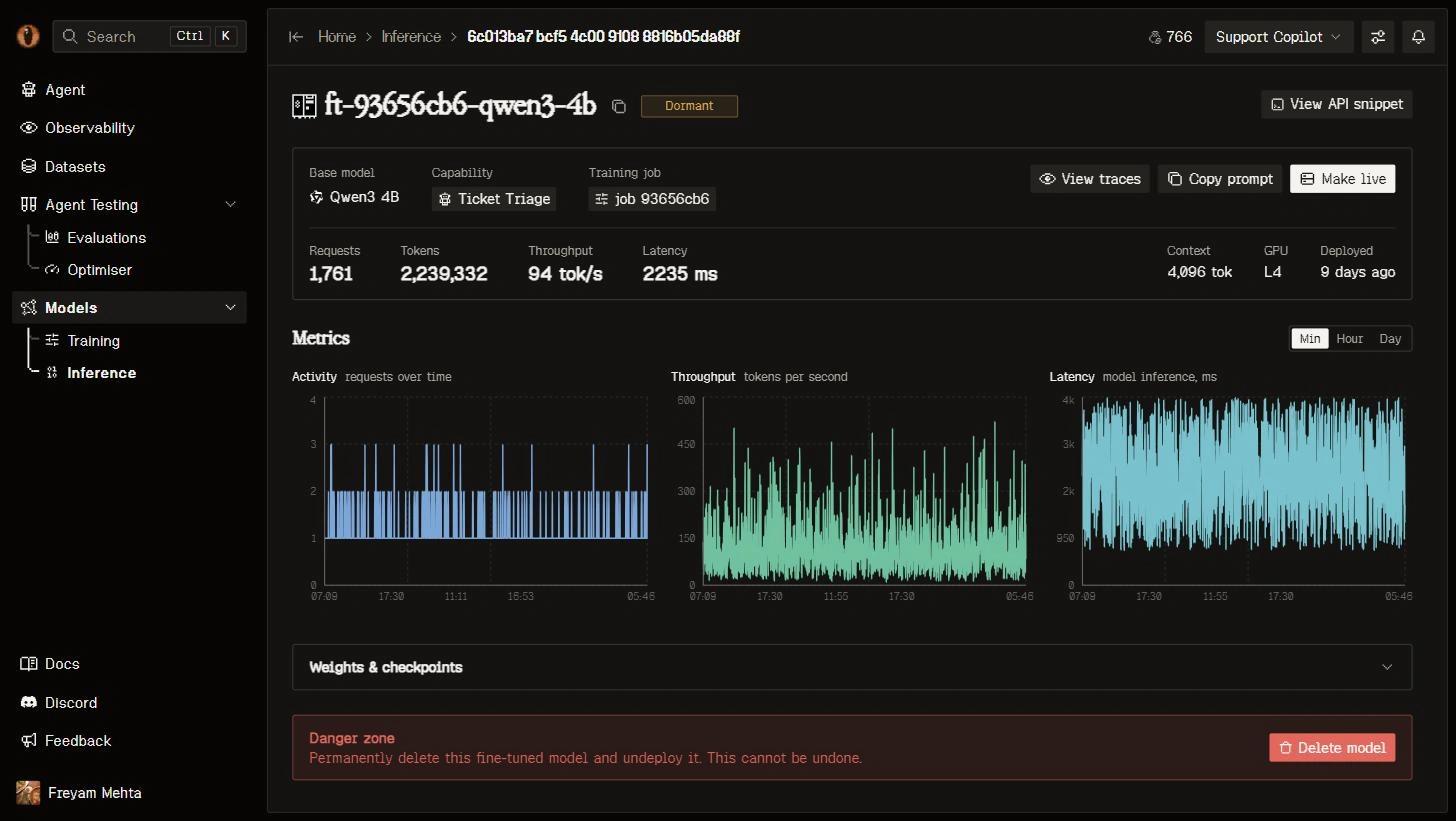This screenshot has width=1456, height=821.
Task: Click the Qwen3 4B base model
Action: click(354, 198)
